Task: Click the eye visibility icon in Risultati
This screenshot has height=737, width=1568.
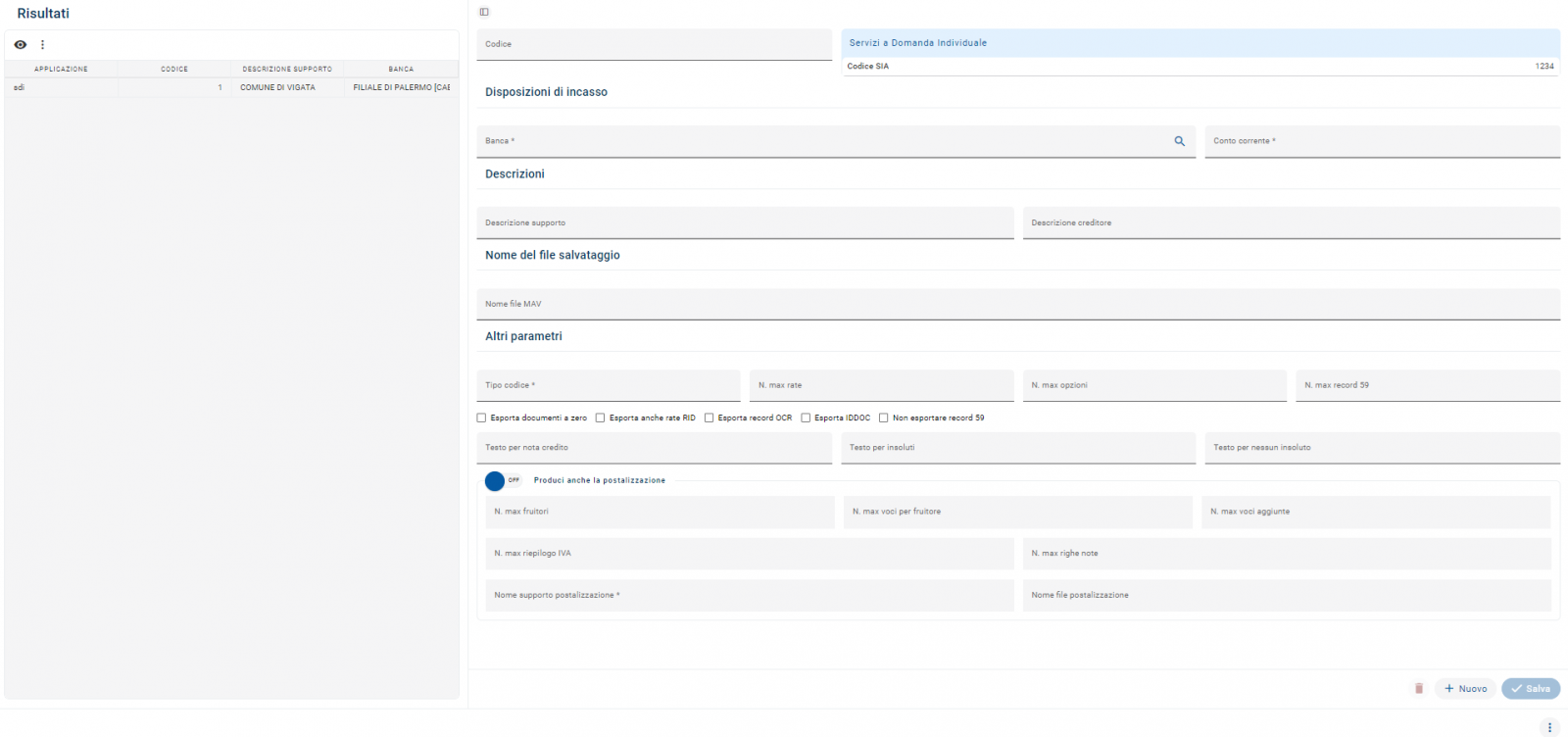Action: 21,45
